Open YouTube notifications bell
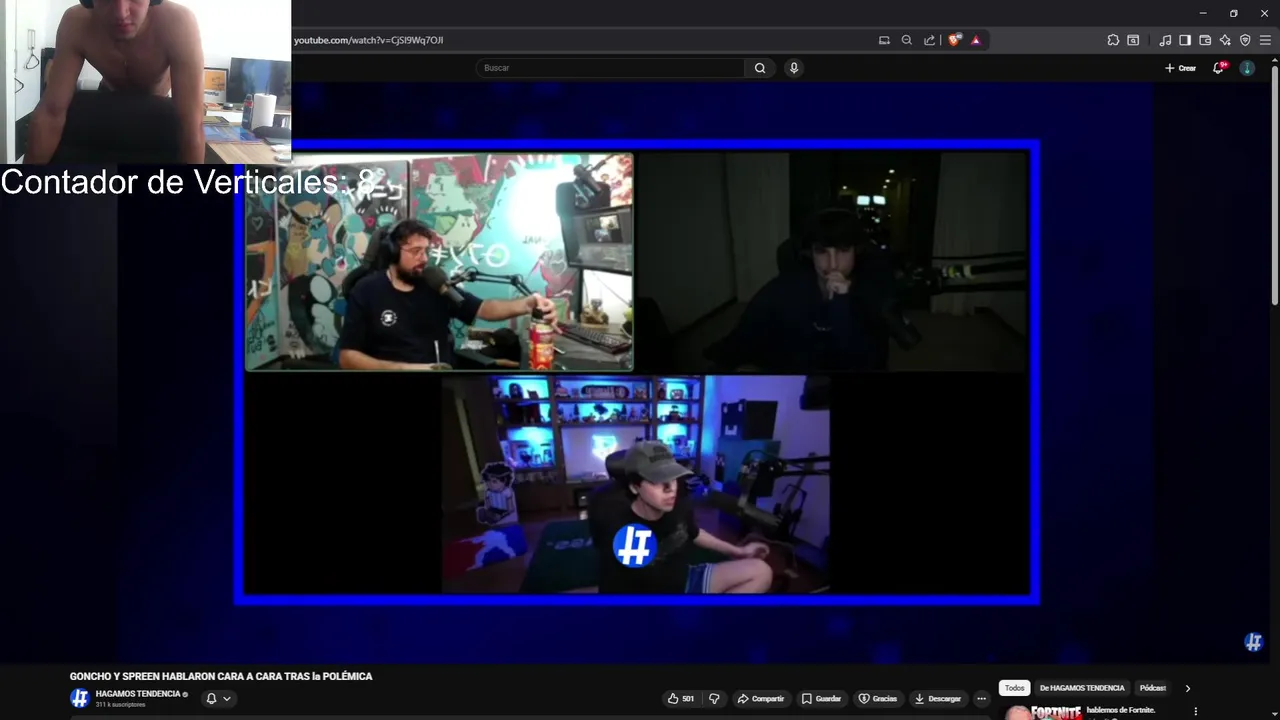This screenshot has width=1280, height=720. coord(1218,68)
